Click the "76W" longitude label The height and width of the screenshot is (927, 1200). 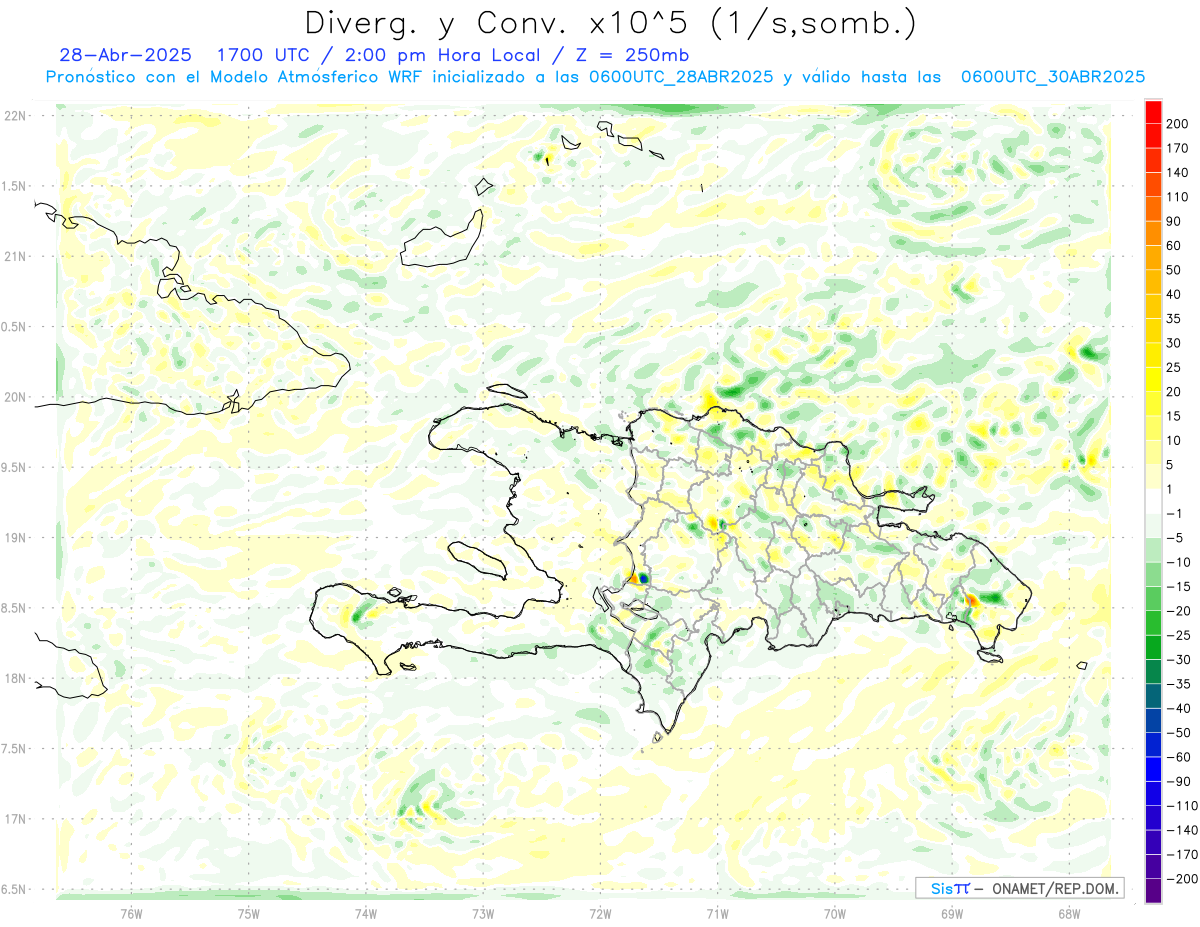[x=131, y=913]
